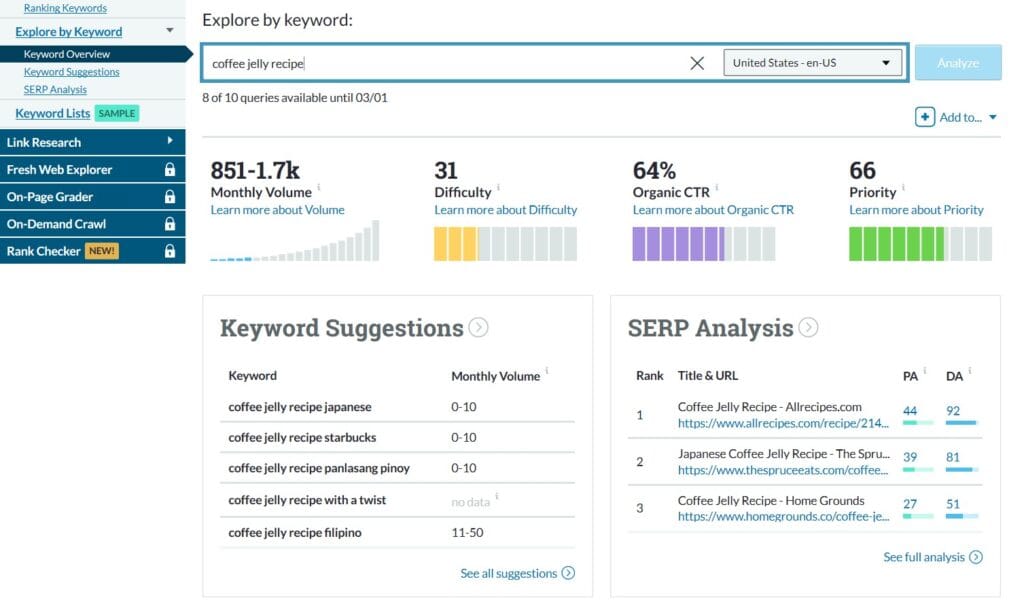Viewport: 1024px width, 613px height.
Task: Clear the search field using the X icon
Action: [x=697, y=62]
